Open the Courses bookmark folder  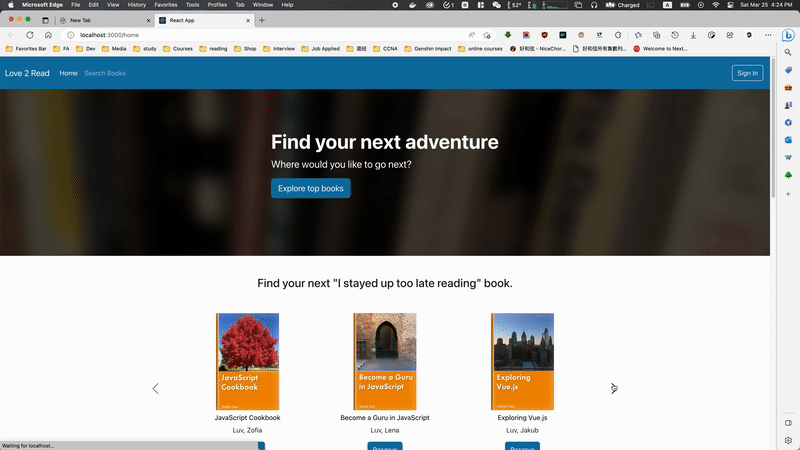pos(178,49)
